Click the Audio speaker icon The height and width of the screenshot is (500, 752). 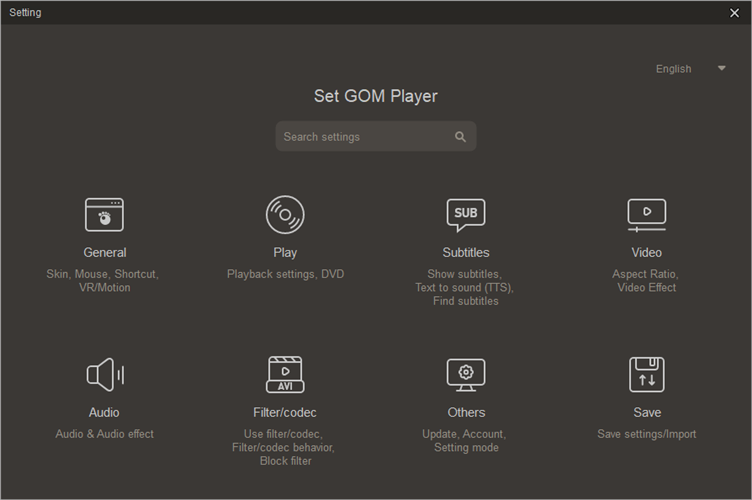[104, 375]
